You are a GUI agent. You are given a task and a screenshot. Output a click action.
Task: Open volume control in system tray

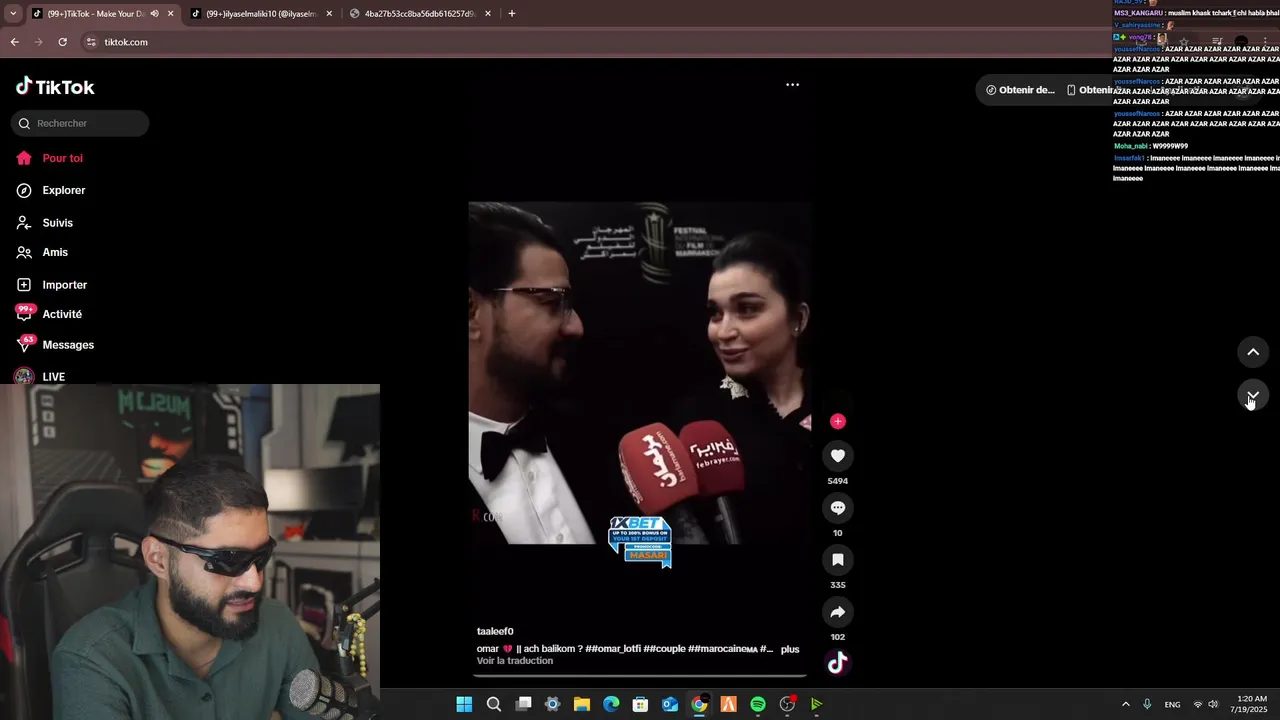(1213, 704)
